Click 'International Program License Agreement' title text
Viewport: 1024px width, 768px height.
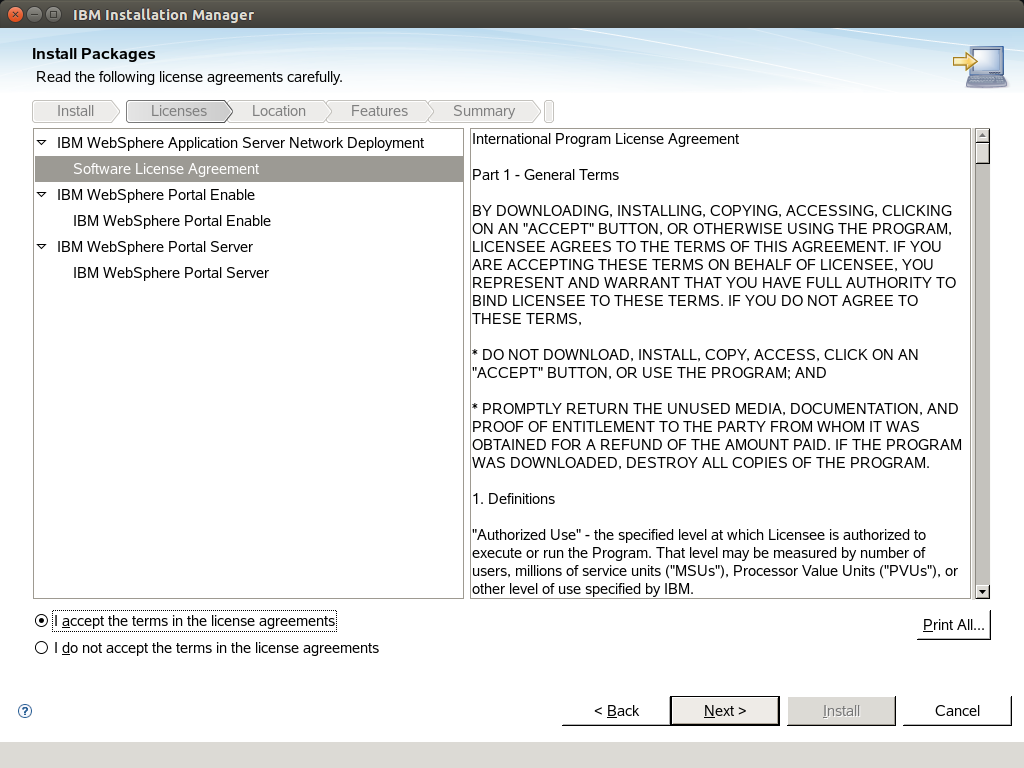(605, 139)
